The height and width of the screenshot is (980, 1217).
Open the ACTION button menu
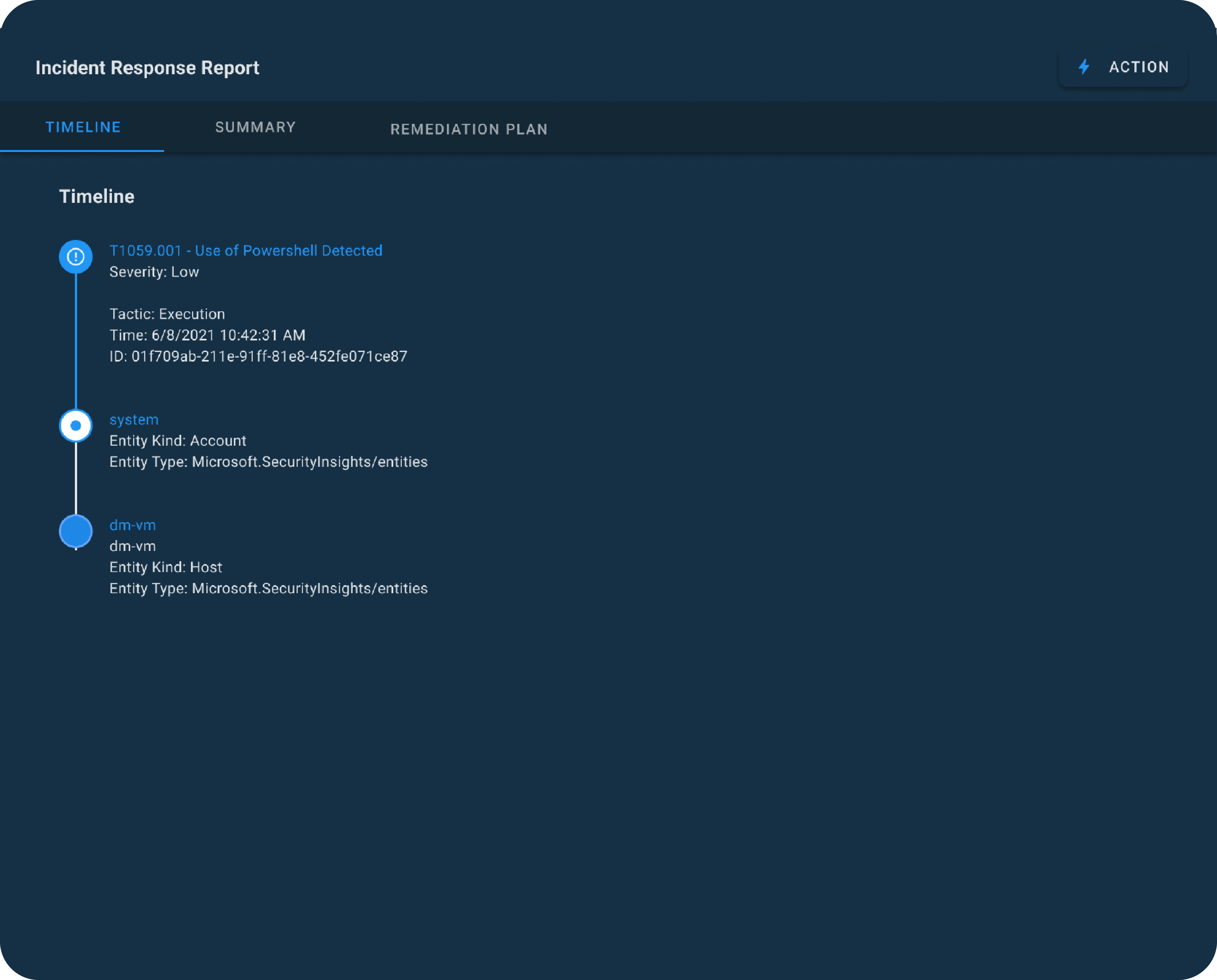[x=1123, y=67]
